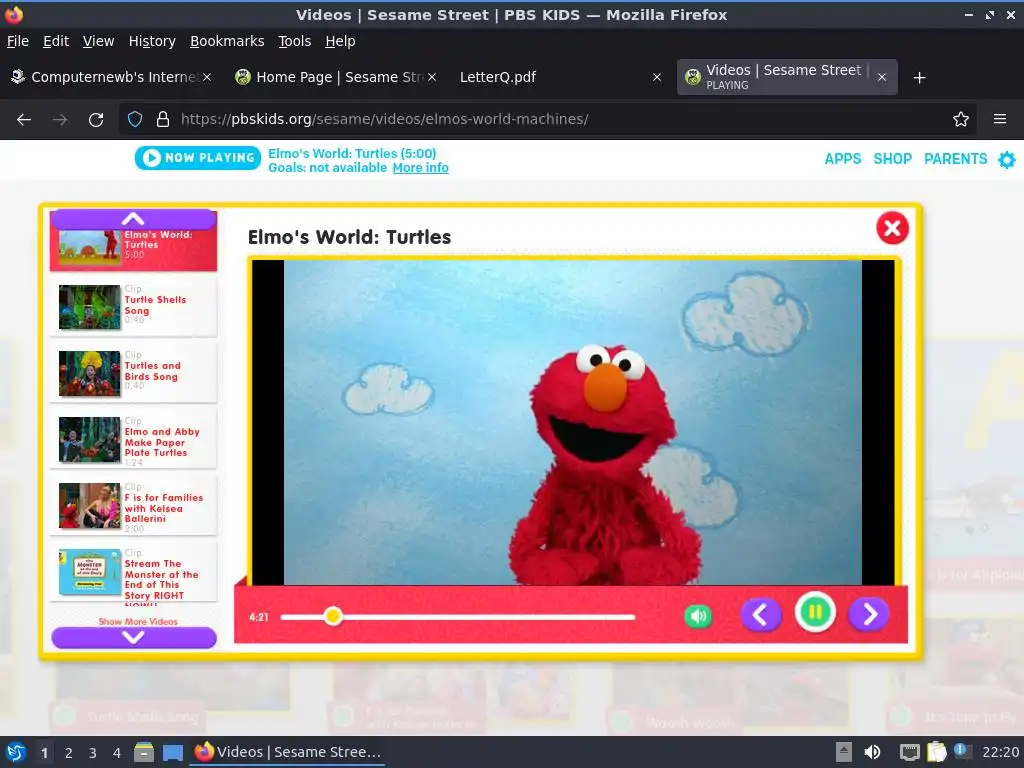Open the SHOP link

click(x=892, y=159)
